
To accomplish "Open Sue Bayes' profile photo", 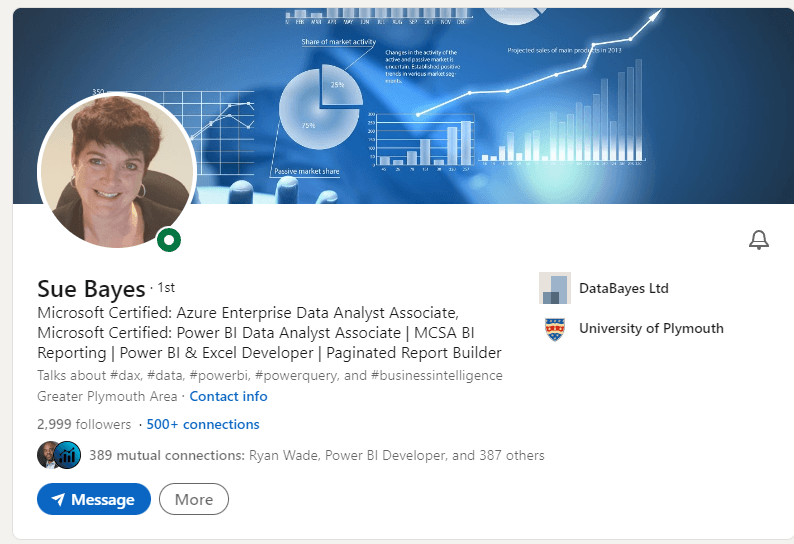I will [115, 170].
